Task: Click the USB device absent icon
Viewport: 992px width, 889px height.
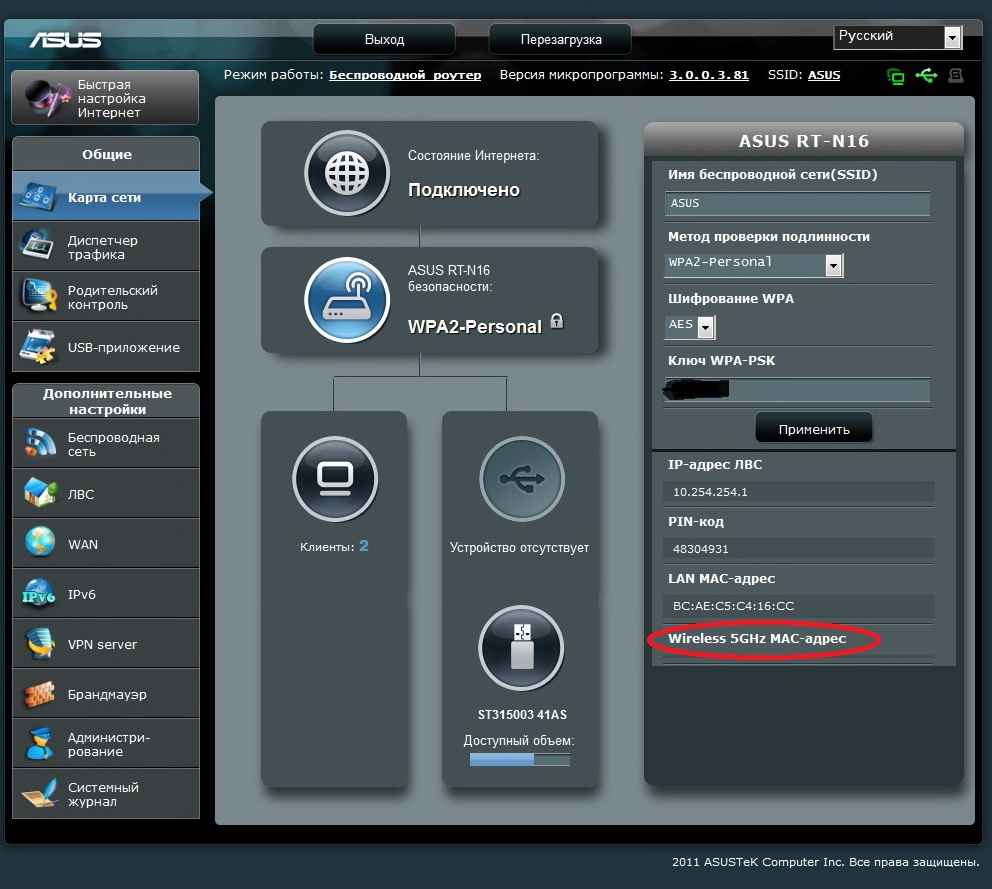Action: (521, 480)
